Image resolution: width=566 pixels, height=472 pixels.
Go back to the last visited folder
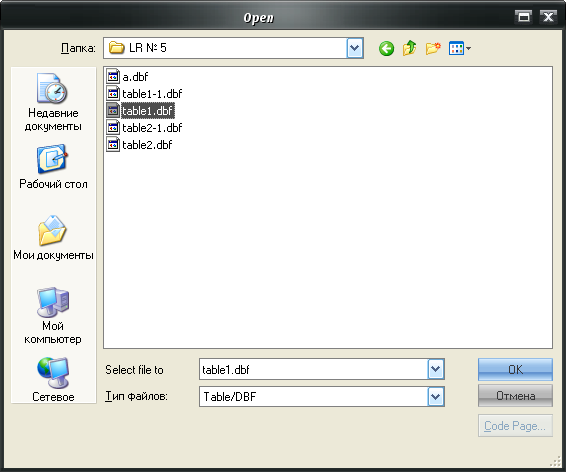click(386, 48)
